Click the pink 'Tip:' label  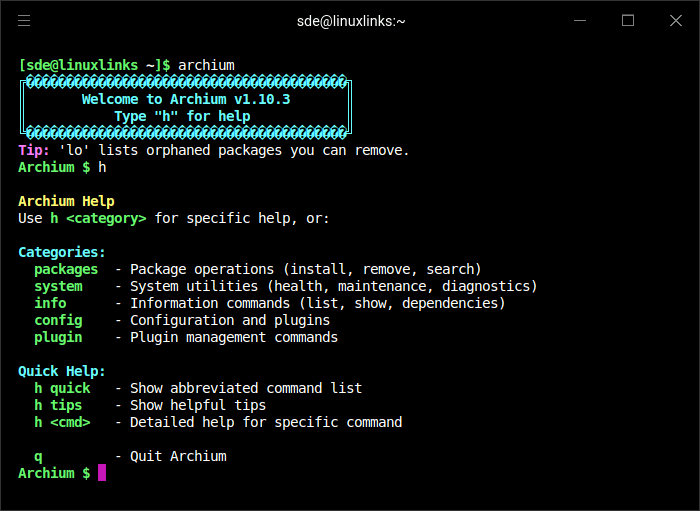[34, 150]
